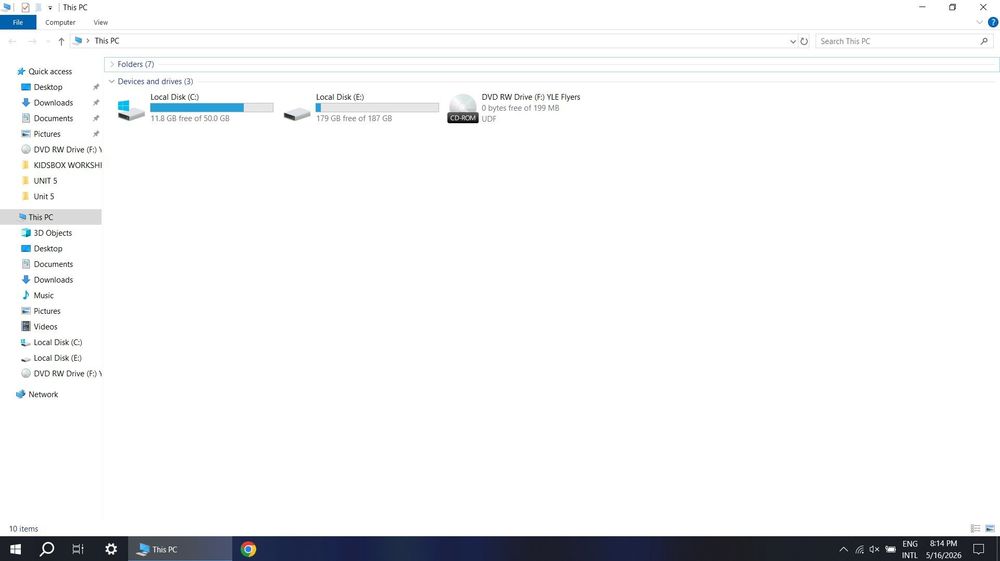The image size is (1000, 561).
Task: Open the network tray icon
Action: click(859, 550)
